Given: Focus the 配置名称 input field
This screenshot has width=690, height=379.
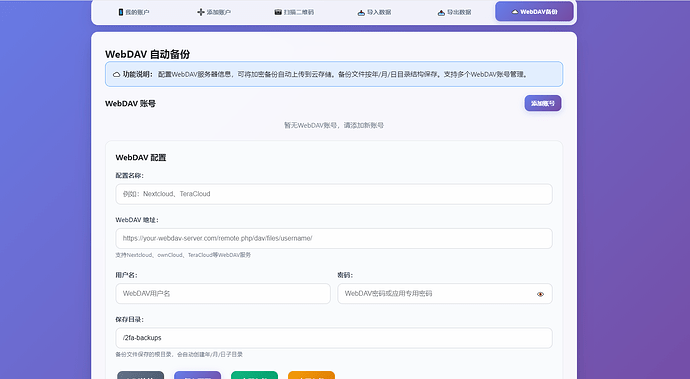Looking at the screenshot, I should (x=334, y=194).
